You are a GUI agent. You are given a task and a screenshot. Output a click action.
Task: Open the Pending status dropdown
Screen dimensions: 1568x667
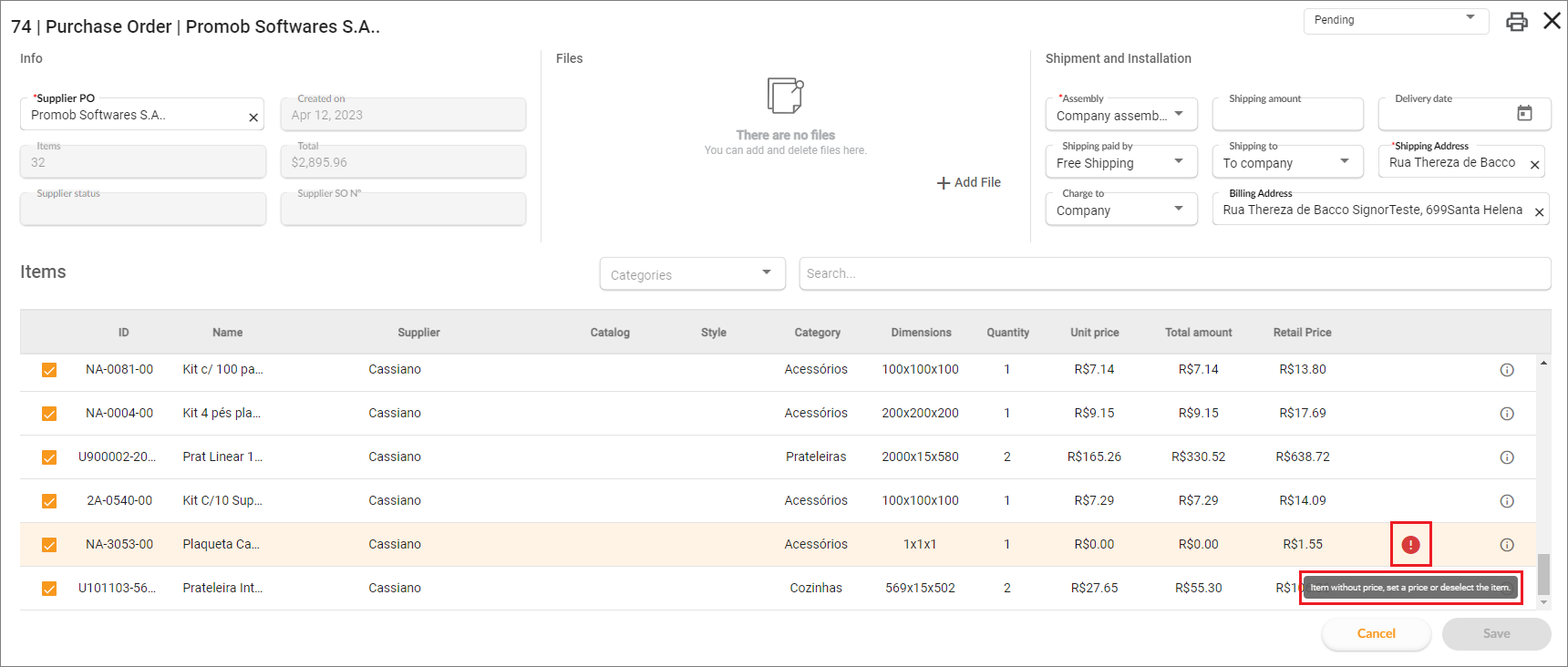pyautogui.click(x=1396, y=21)
